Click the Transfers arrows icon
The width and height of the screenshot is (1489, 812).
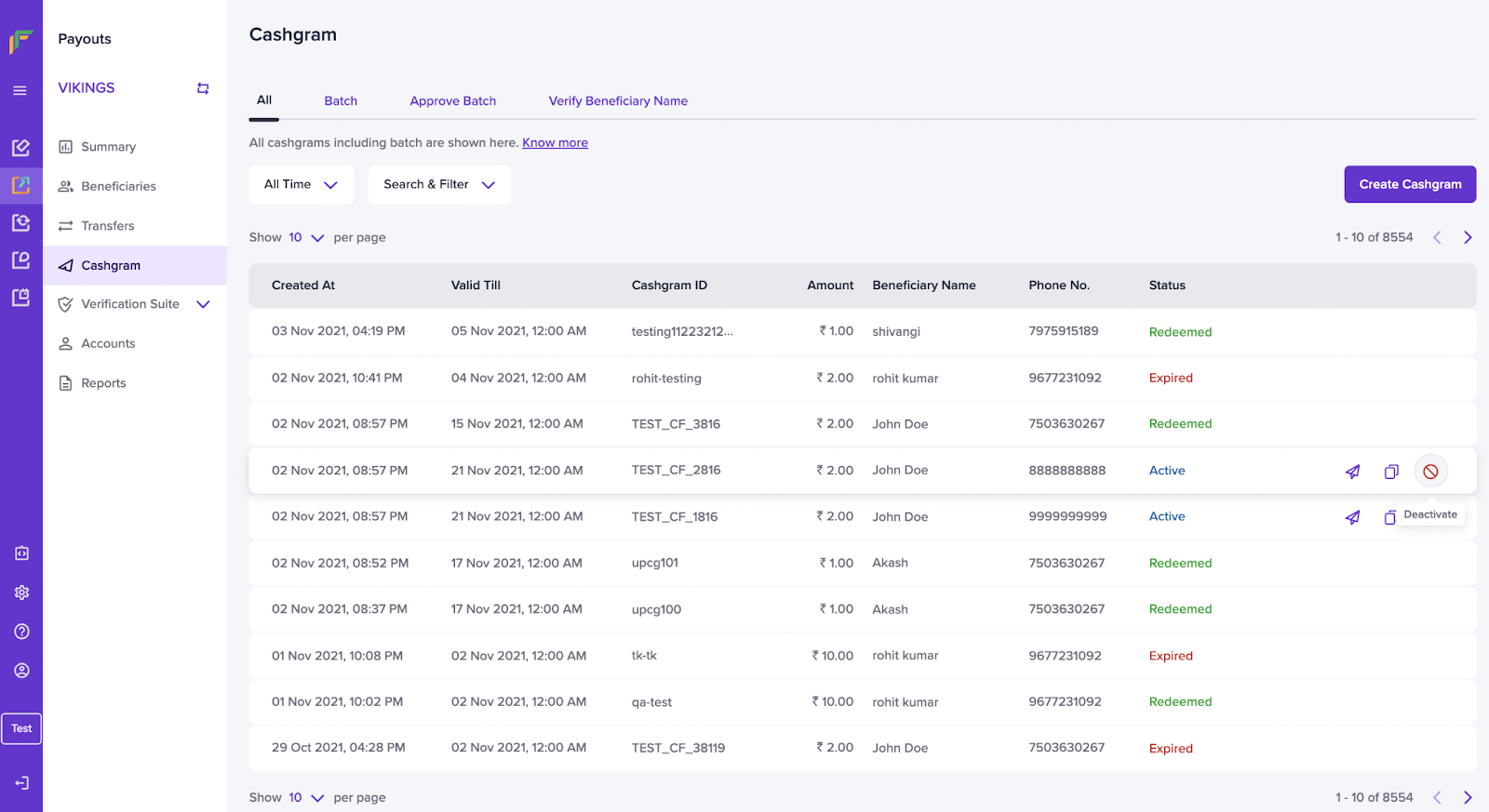[65, 226]
